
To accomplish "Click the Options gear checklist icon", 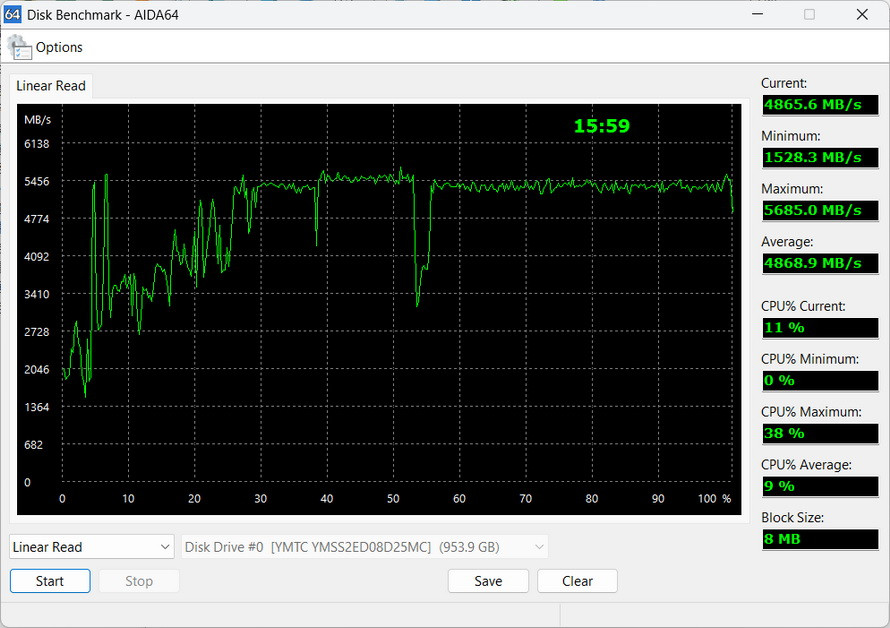I will pyautogui.click(x=19, y=47).
